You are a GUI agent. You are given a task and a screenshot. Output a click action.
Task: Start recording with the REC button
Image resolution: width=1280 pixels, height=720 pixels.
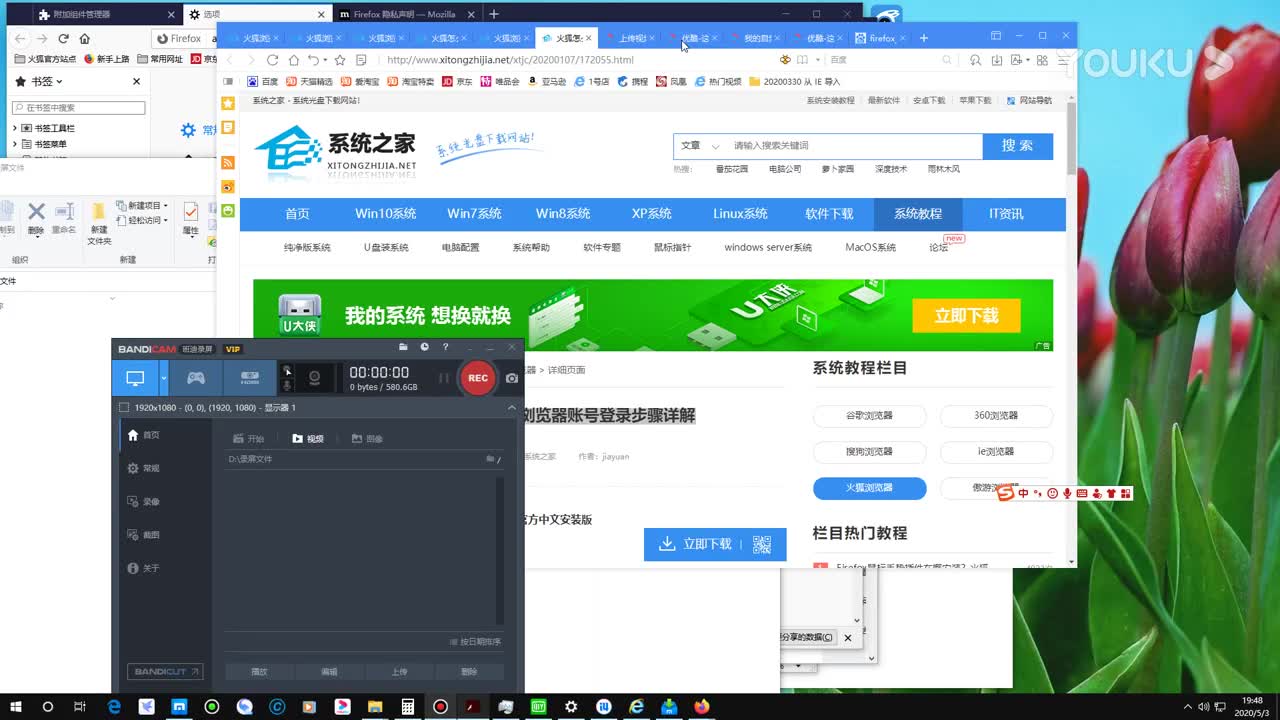[477, 378]
